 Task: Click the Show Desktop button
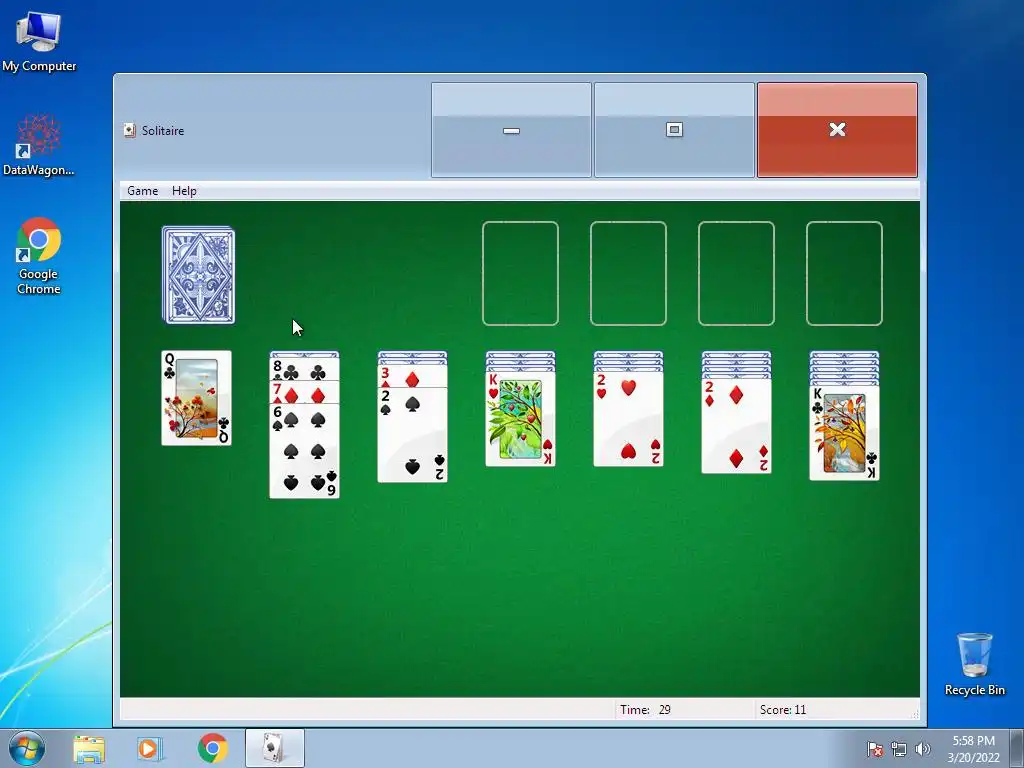click(x=1017, y=748)
